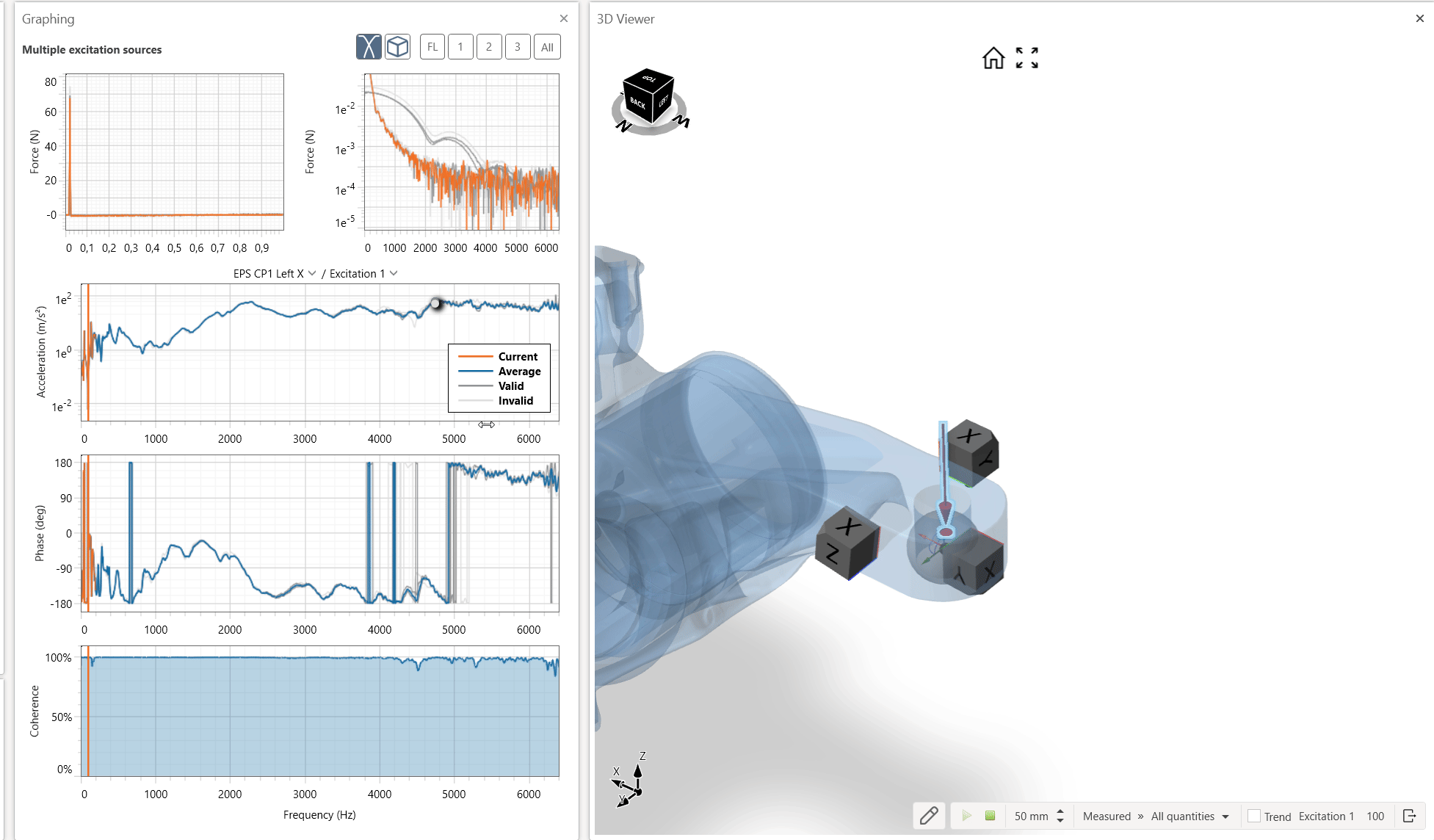Click the orientation view cube
Image resolution: width=1434 pixels, height=840 pixels.
(648, 95)
